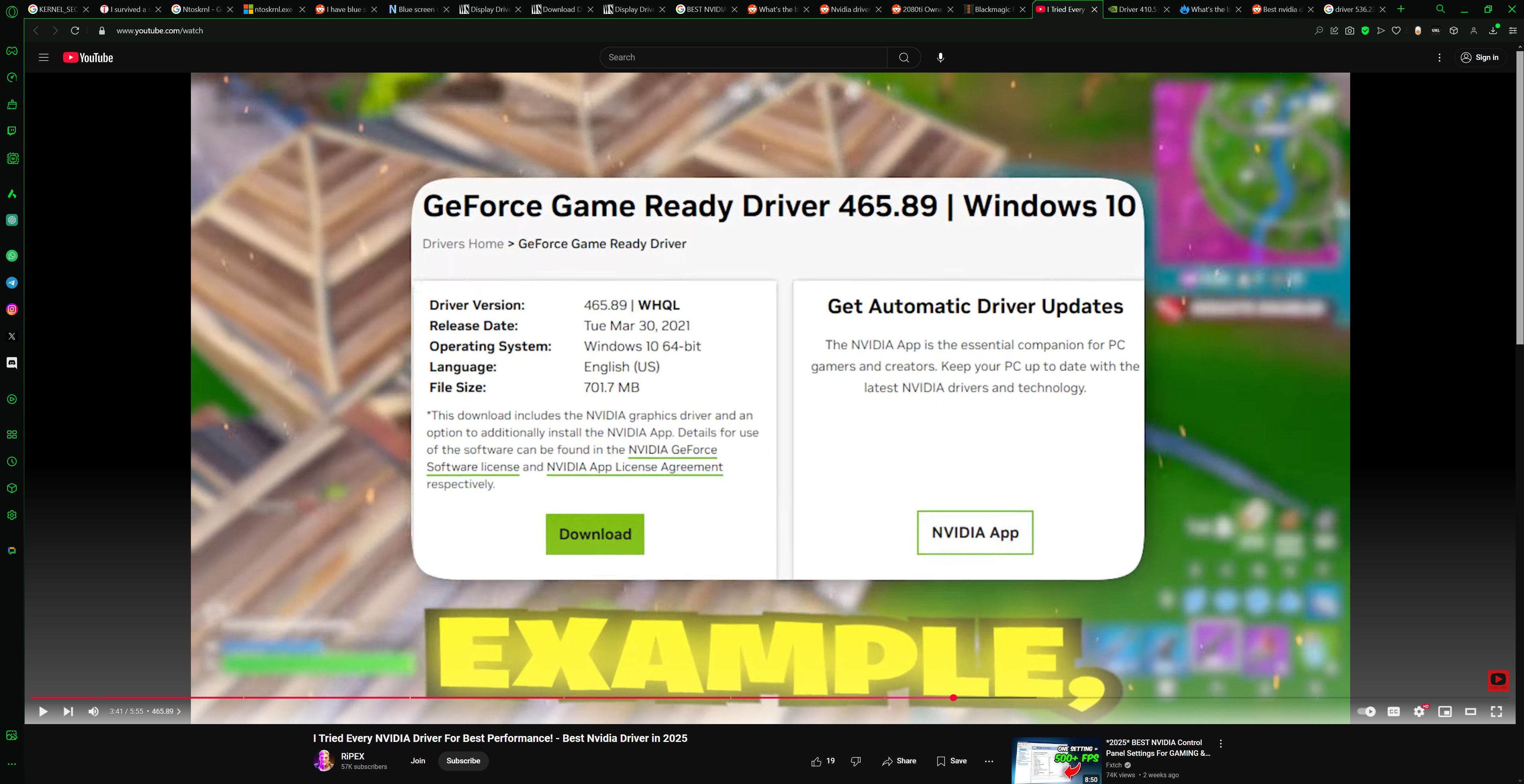Screen dimensions: 1524x784
Task: Open more actions ellipsis beside Save
Action: pyautogui.click(x=989, y=761)
